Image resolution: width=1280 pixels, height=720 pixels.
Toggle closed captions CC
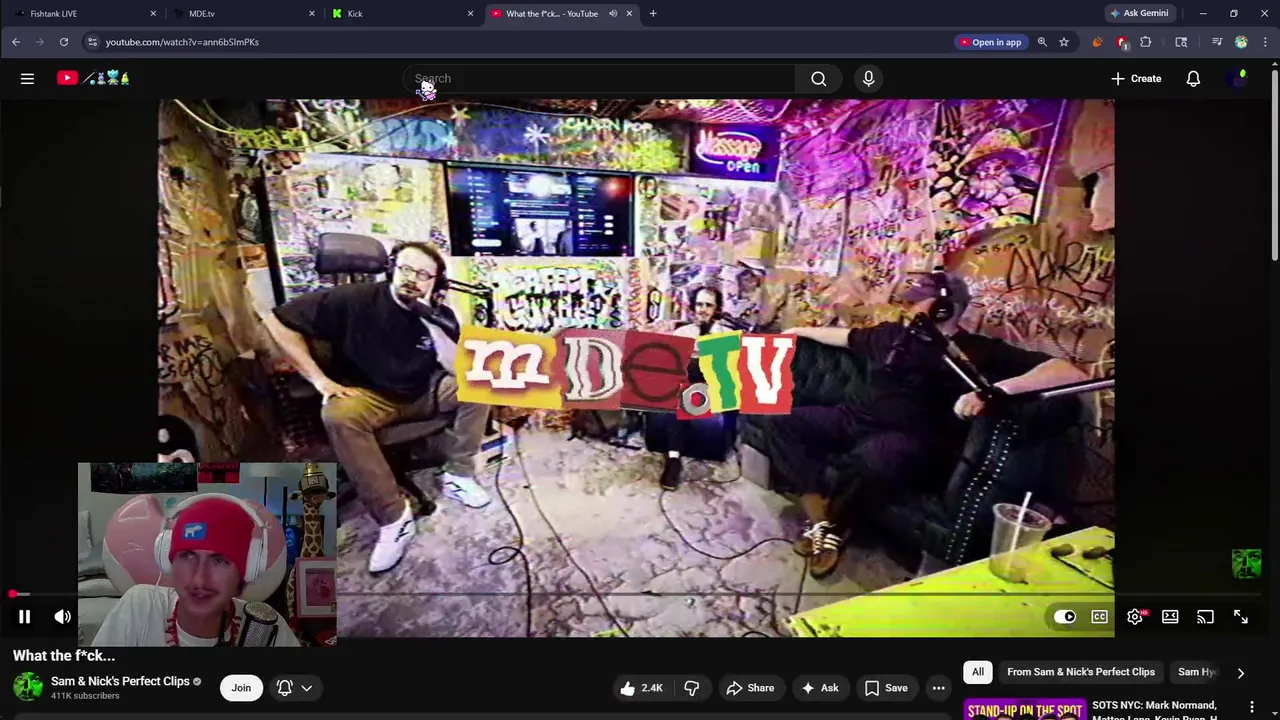1099,617
